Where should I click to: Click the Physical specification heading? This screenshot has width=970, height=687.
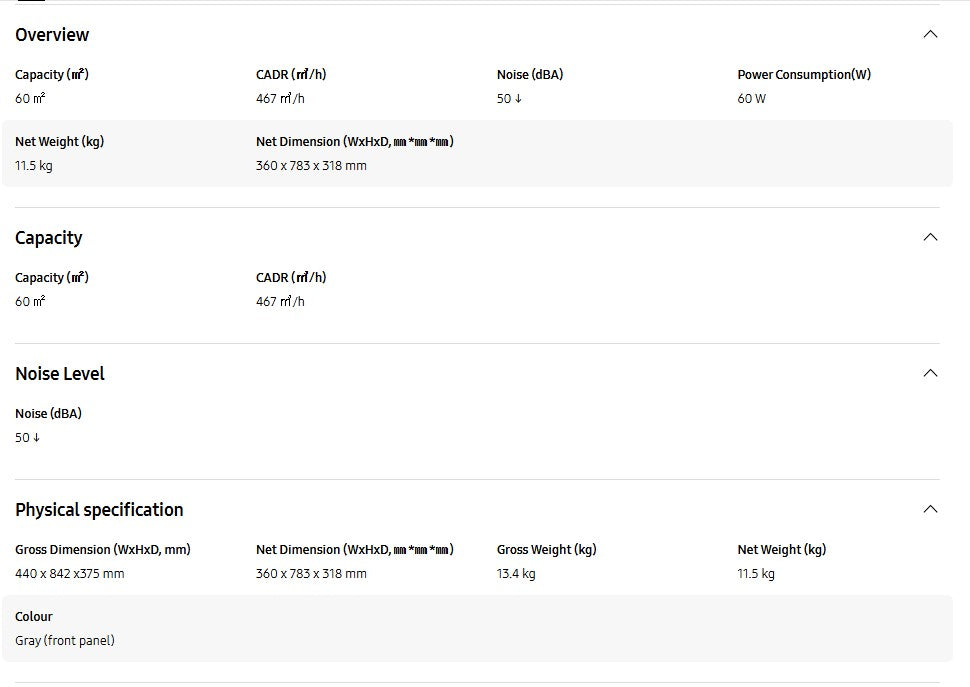pyautogui.click(x=99, y=510)
